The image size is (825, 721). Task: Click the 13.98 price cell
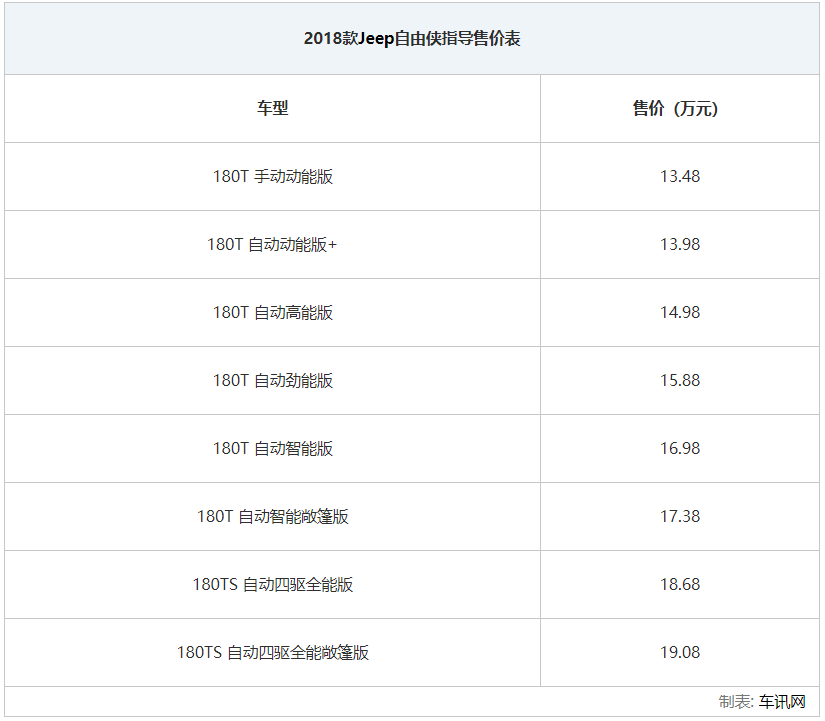pyautogui.click(x=679, y=244)
